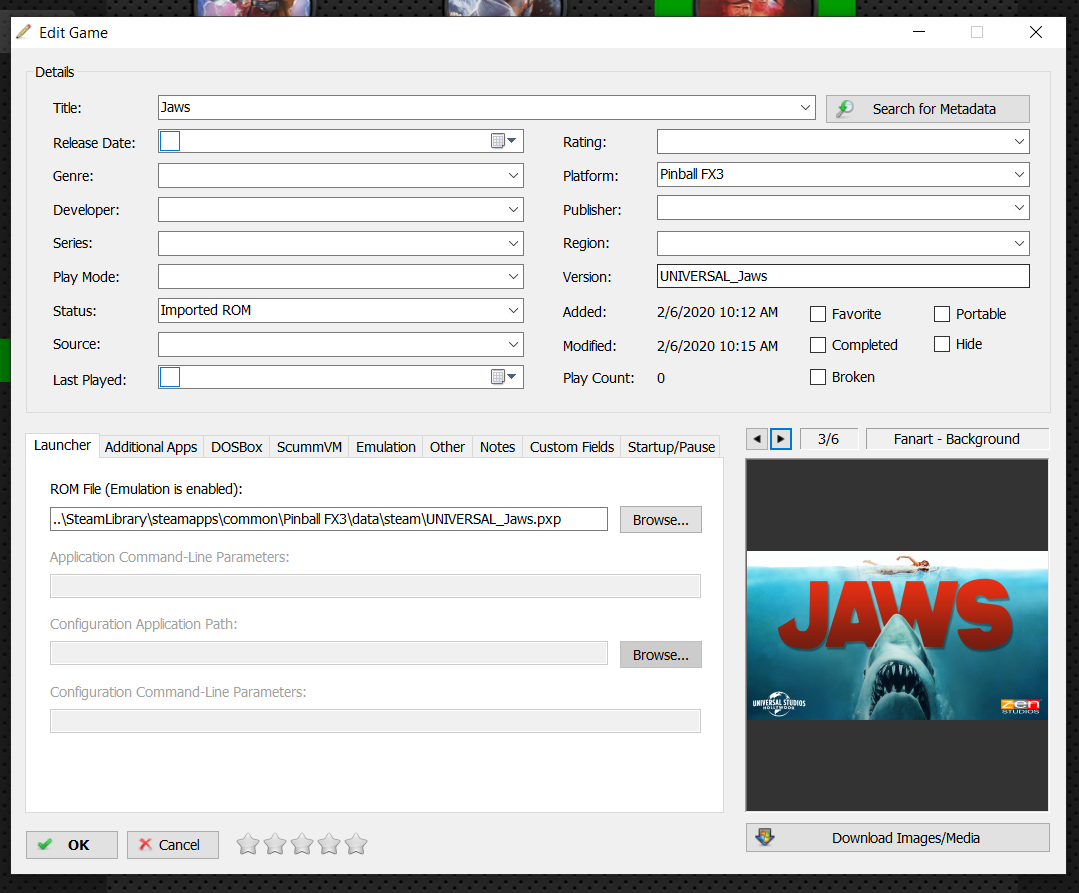Click the Version text field
This screenshot has width=1079, height=893.
(842, 276)
